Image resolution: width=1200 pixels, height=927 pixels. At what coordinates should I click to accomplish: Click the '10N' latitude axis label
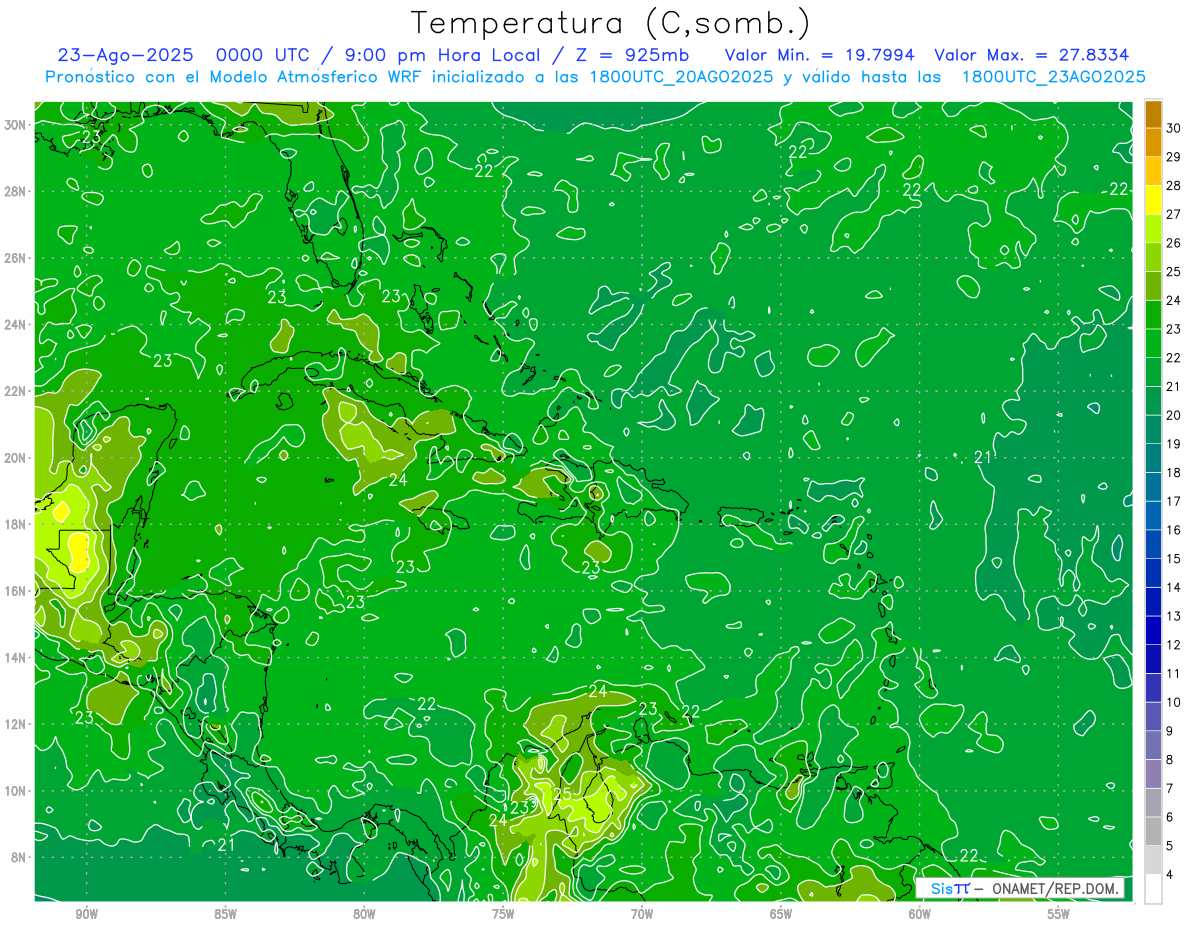click(x=15, y=791)
